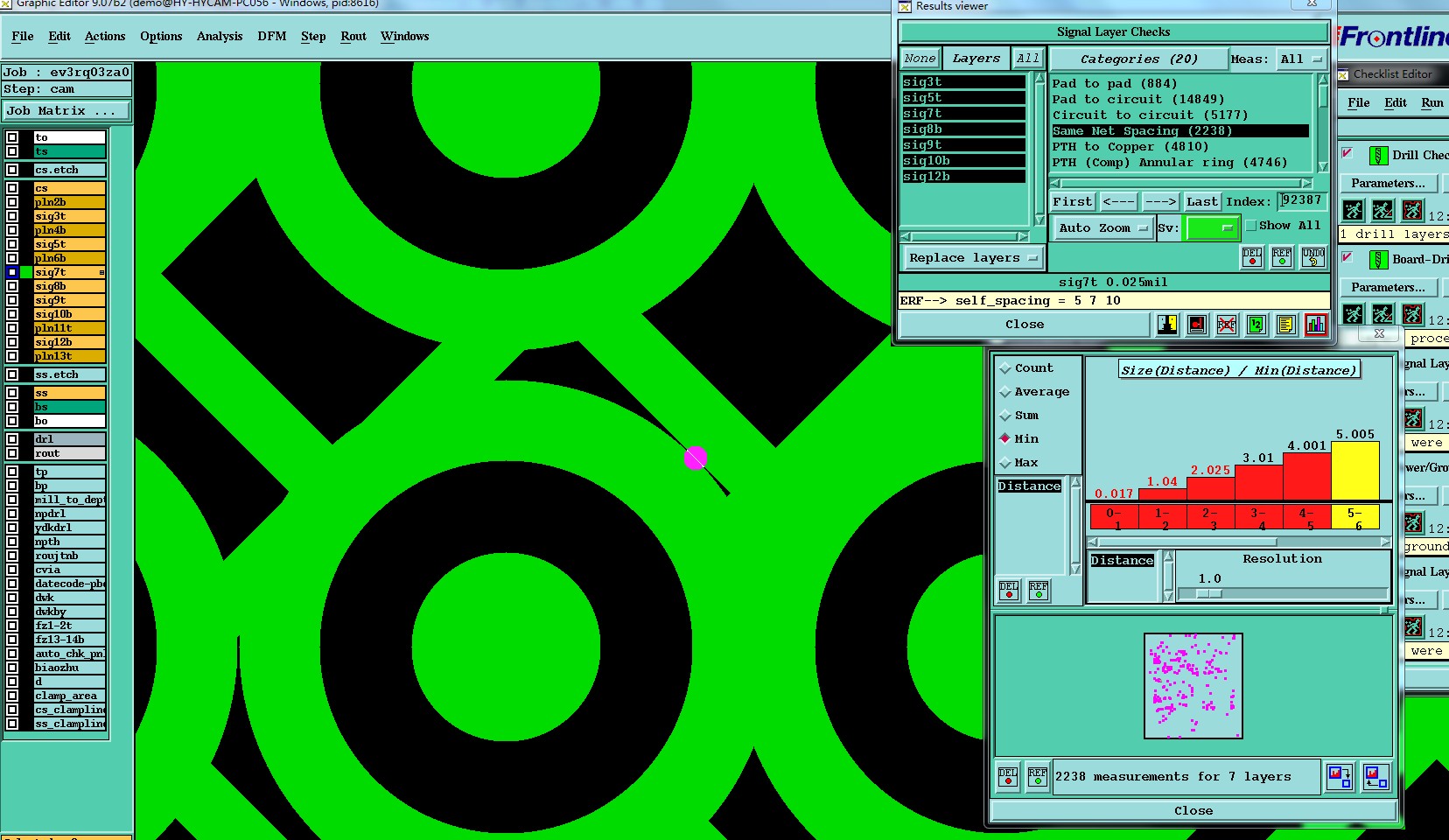Image resolution: width=1449 pixels, height=840 pixels.
Task: Click second run icon under Drill Checks Parameters
Action: [x=1383, y=211]
